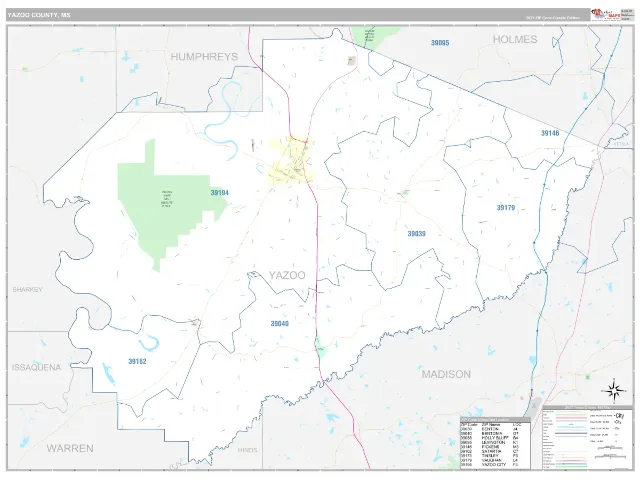This screenshot has width=640, height=480.
Task: Select the HINDS county label
Action: (247, 450)
